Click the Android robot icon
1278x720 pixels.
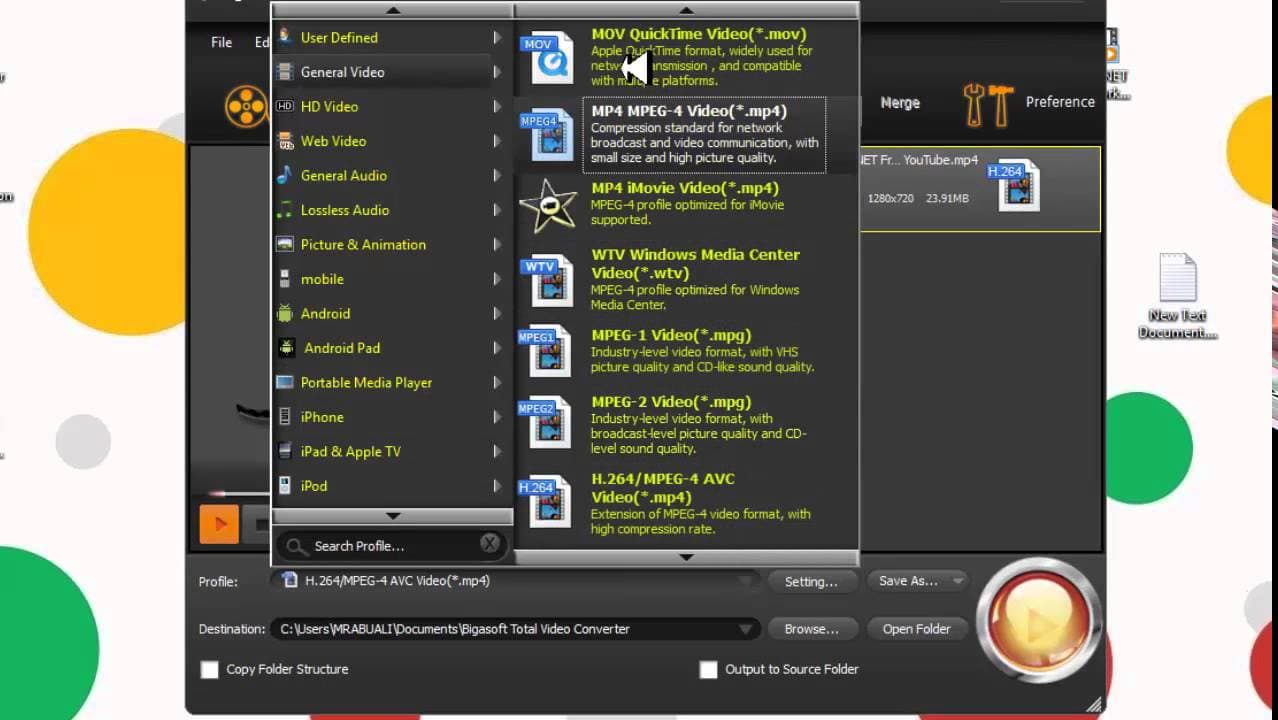(x=285, y=313)
